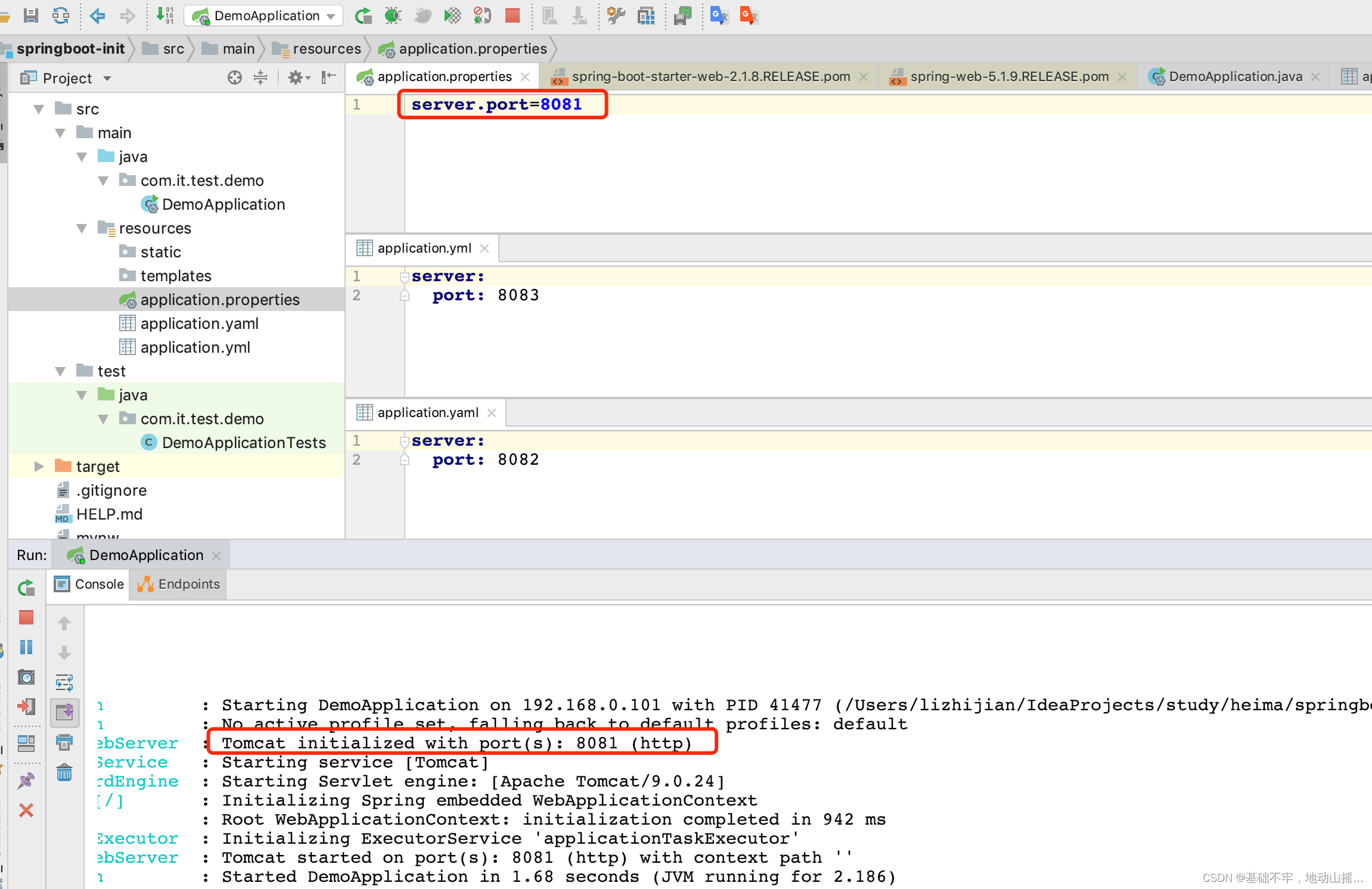Click the Project Structure icon in toolbar

pyautogui.click(x=645, y=15)
